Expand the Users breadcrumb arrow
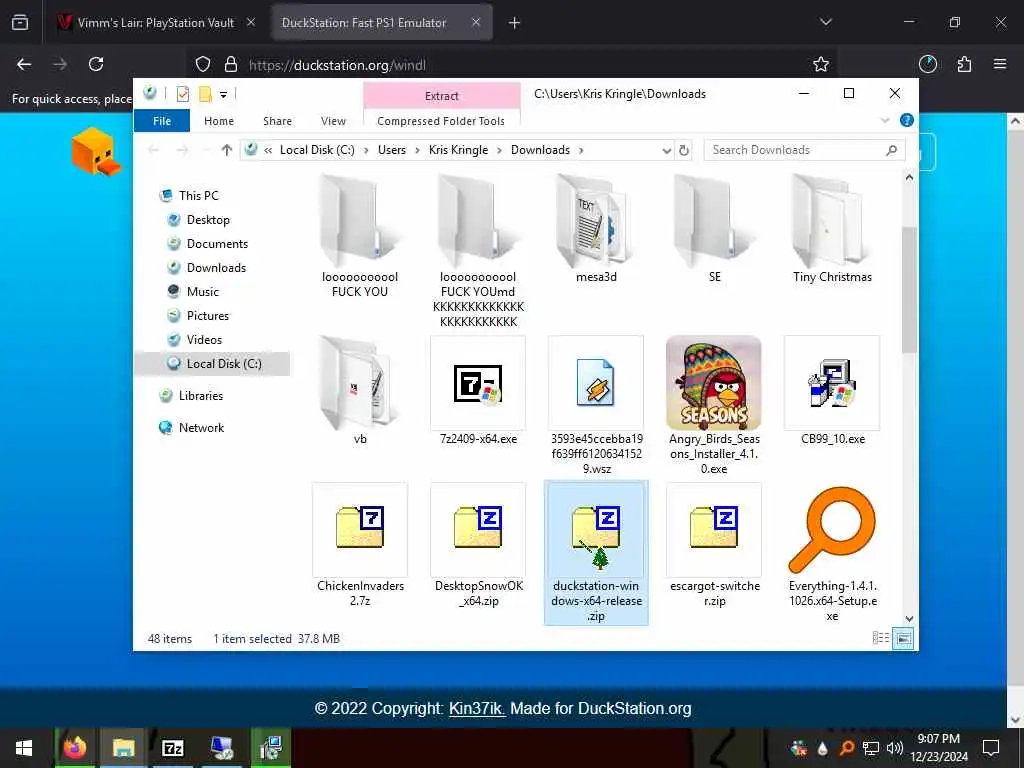Viewport: 1024px width, 768px height. [417, 150]
